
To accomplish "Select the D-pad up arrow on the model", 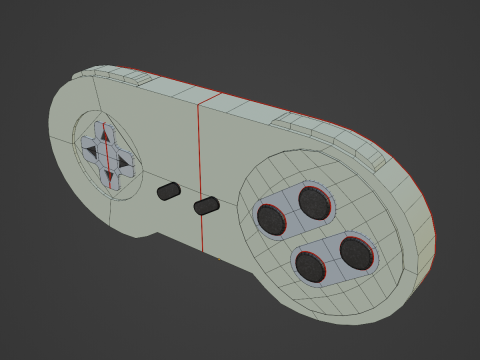I will 105,136.
